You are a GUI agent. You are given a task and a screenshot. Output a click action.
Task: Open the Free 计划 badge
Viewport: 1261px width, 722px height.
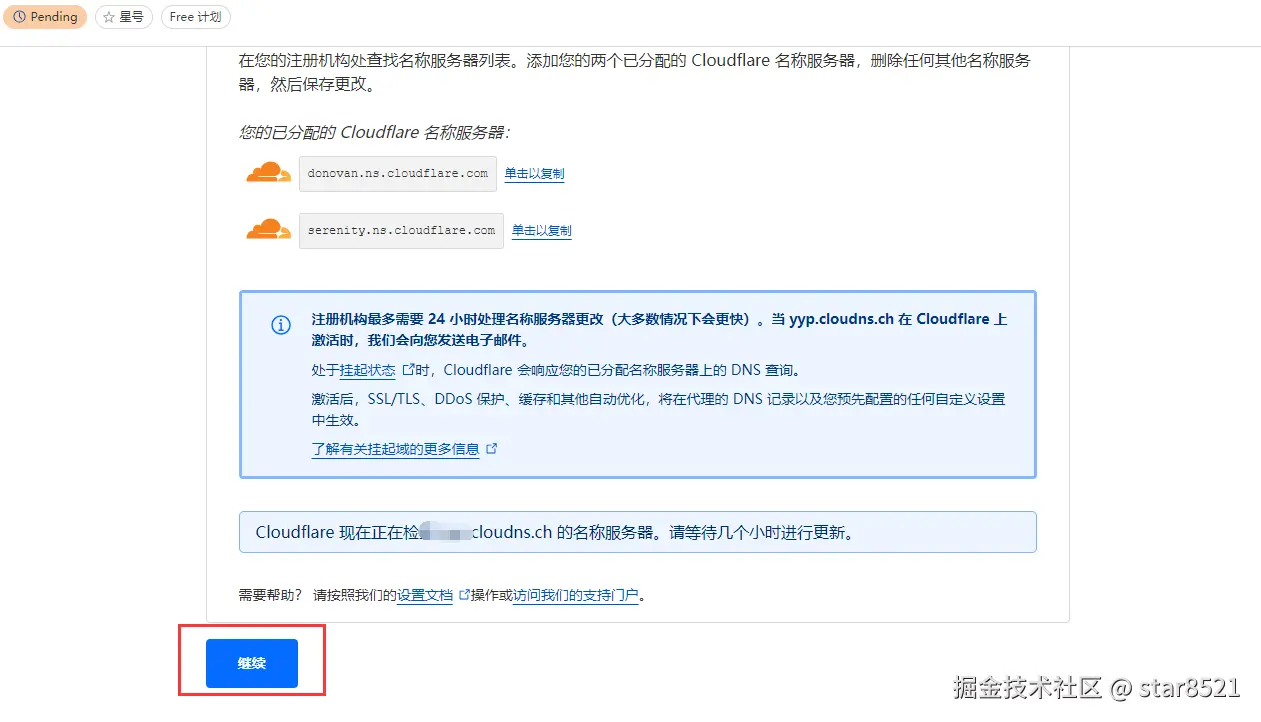click(x=195, y=17)
